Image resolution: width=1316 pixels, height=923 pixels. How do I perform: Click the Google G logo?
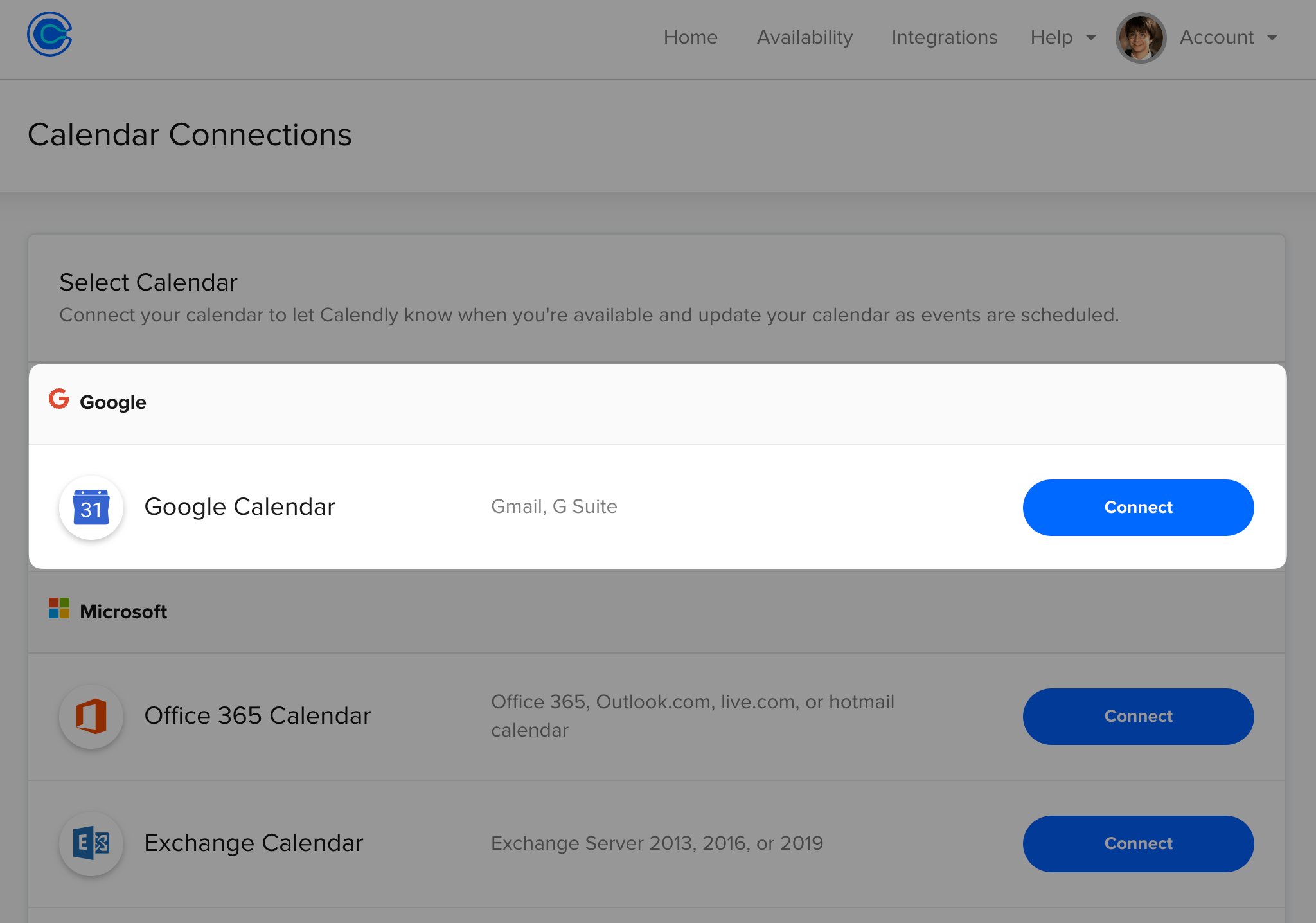coord(59,399)
